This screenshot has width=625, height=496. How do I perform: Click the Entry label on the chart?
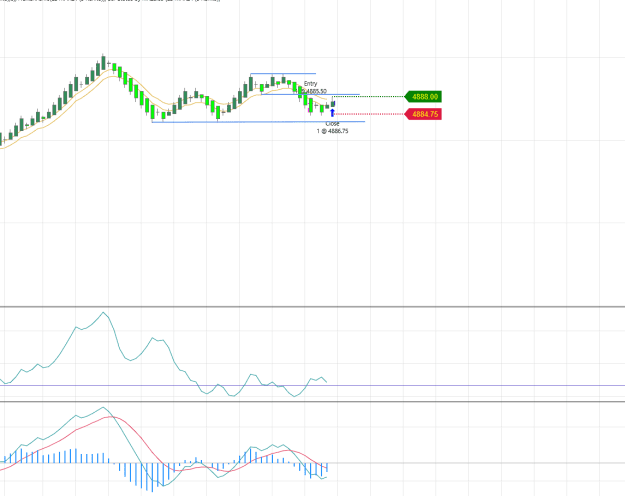tap(311, 83)
